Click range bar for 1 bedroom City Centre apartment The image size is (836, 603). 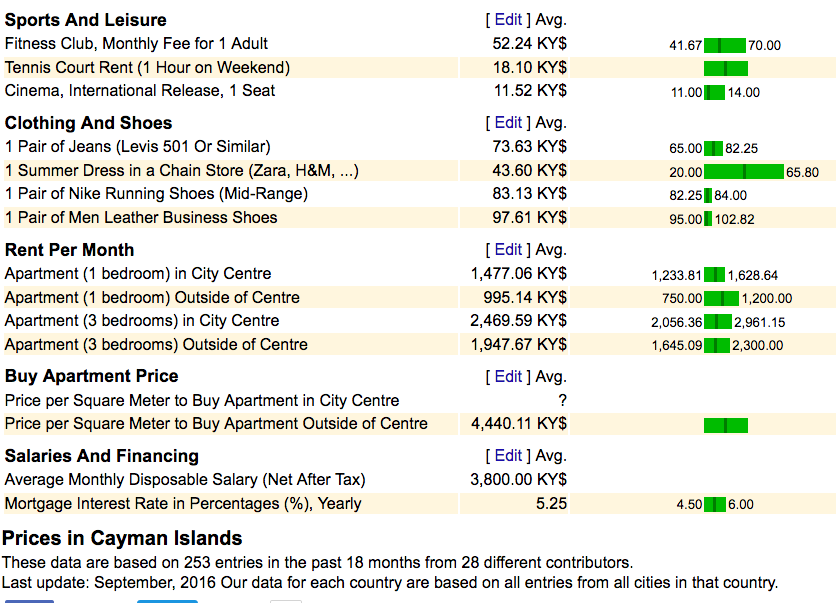[715, 275]
